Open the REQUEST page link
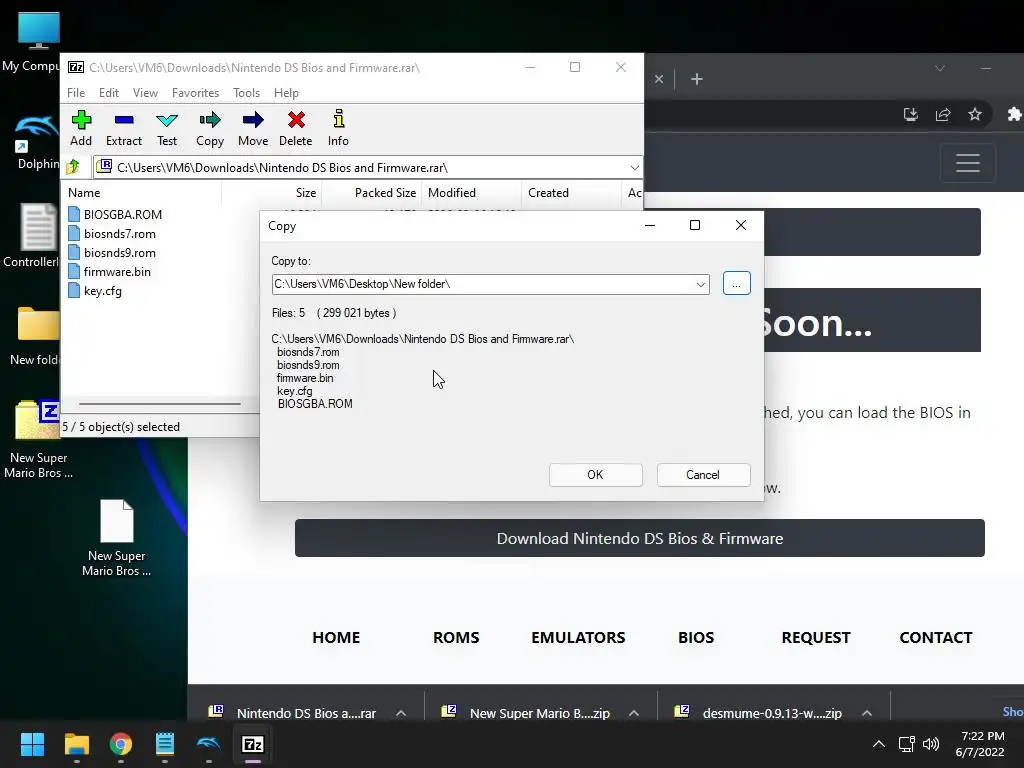The image size is (1024, 768). pos(816,637)
